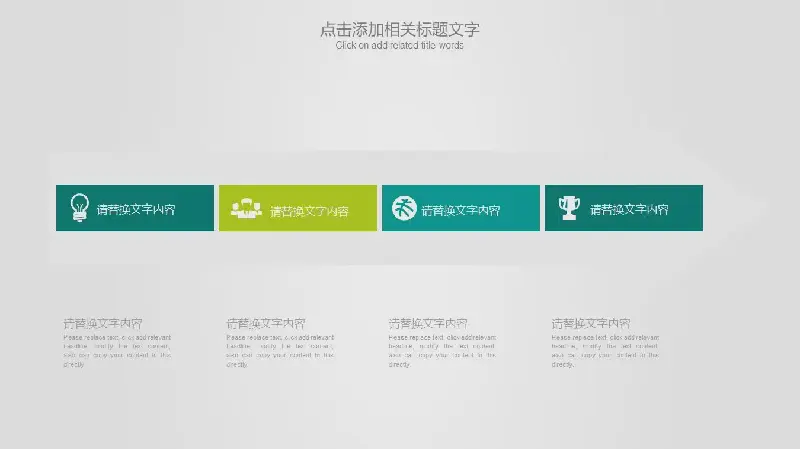
Task: Select the bright teal box text
Action: coord(461,210)
